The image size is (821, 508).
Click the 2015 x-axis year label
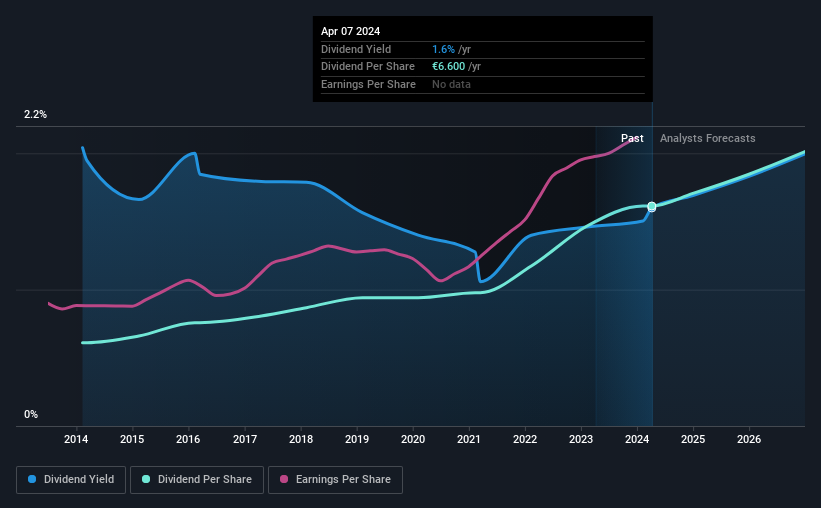click(132, 439)
